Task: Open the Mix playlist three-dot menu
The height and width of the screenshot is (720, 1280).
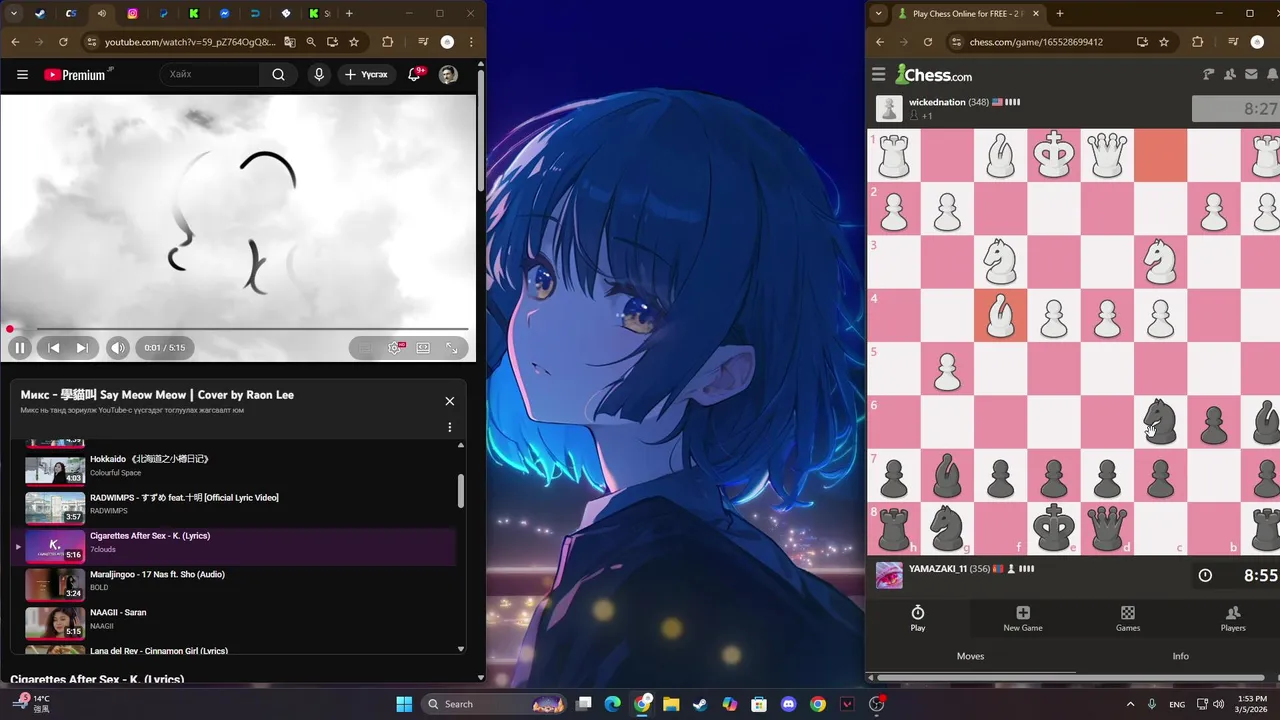Action: tap(449, 427)
